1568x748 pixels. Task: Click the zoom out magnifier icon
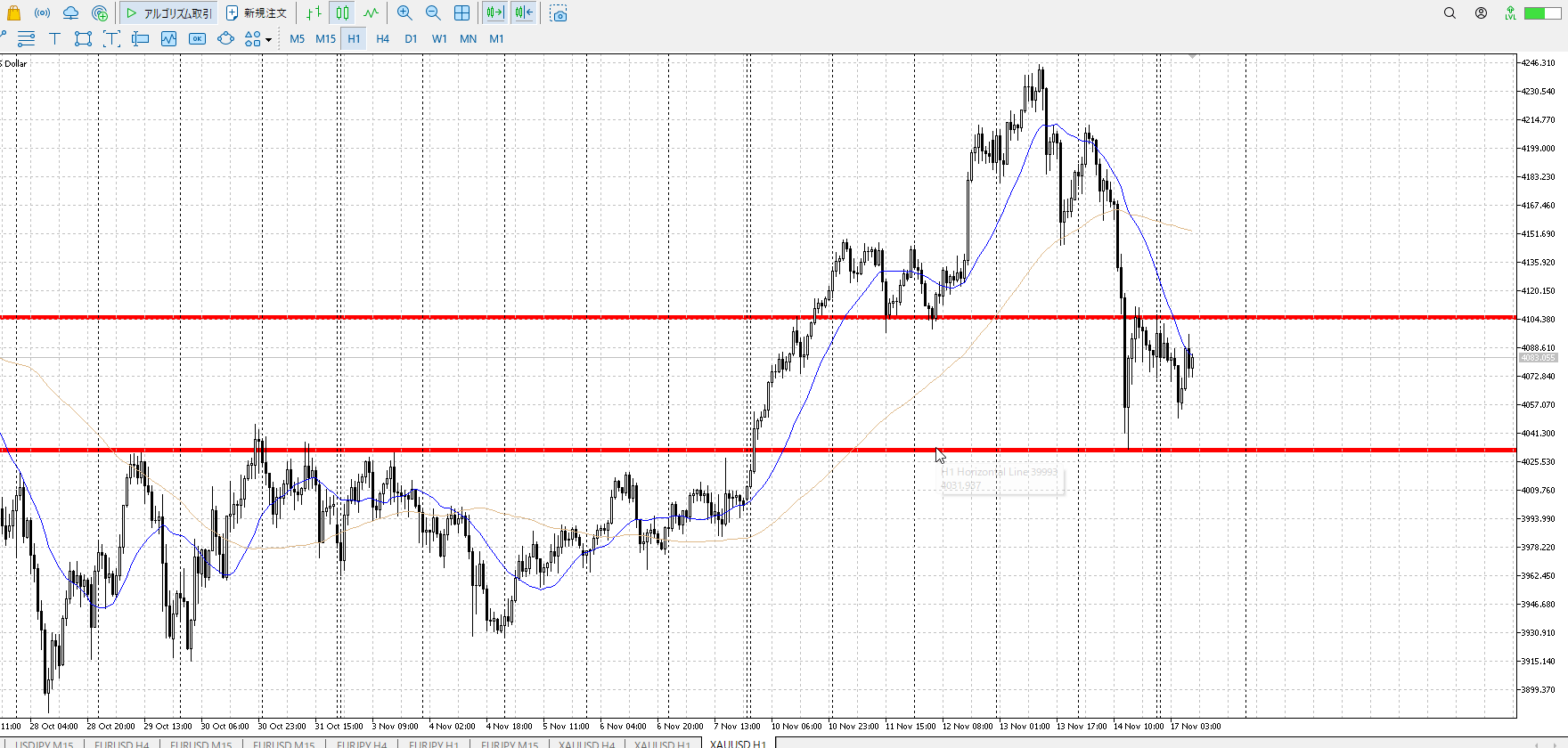pyautogui.click(x=433, y=13)
